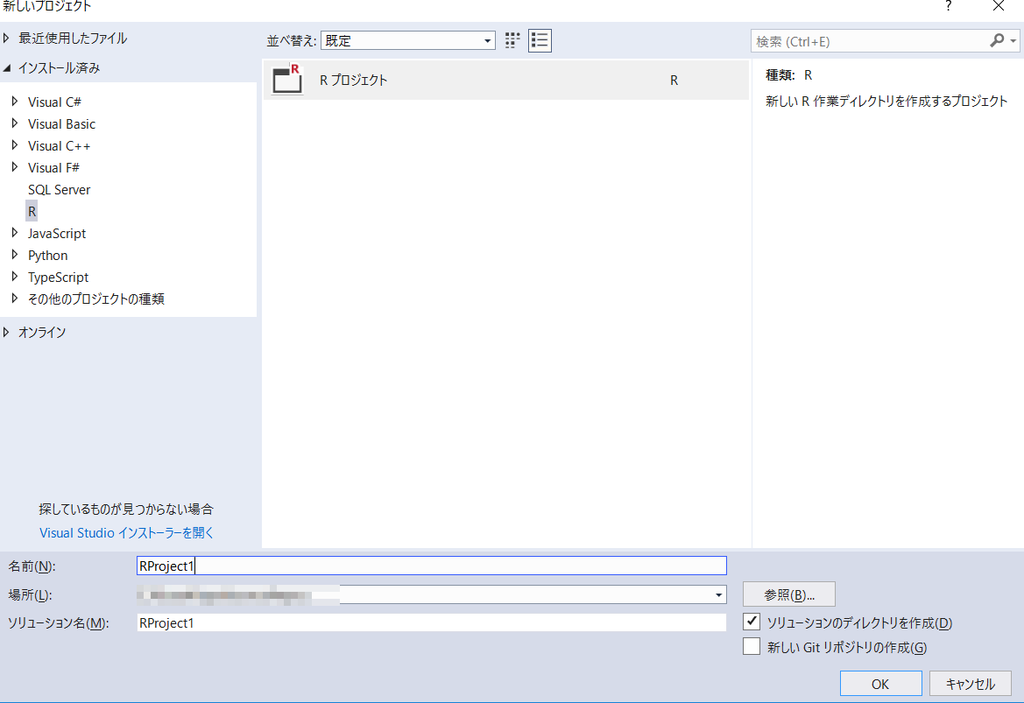The width and height of the screenshot is (1024, 703).
Task: Expand the recently used files section
Action: pos(7,38)
